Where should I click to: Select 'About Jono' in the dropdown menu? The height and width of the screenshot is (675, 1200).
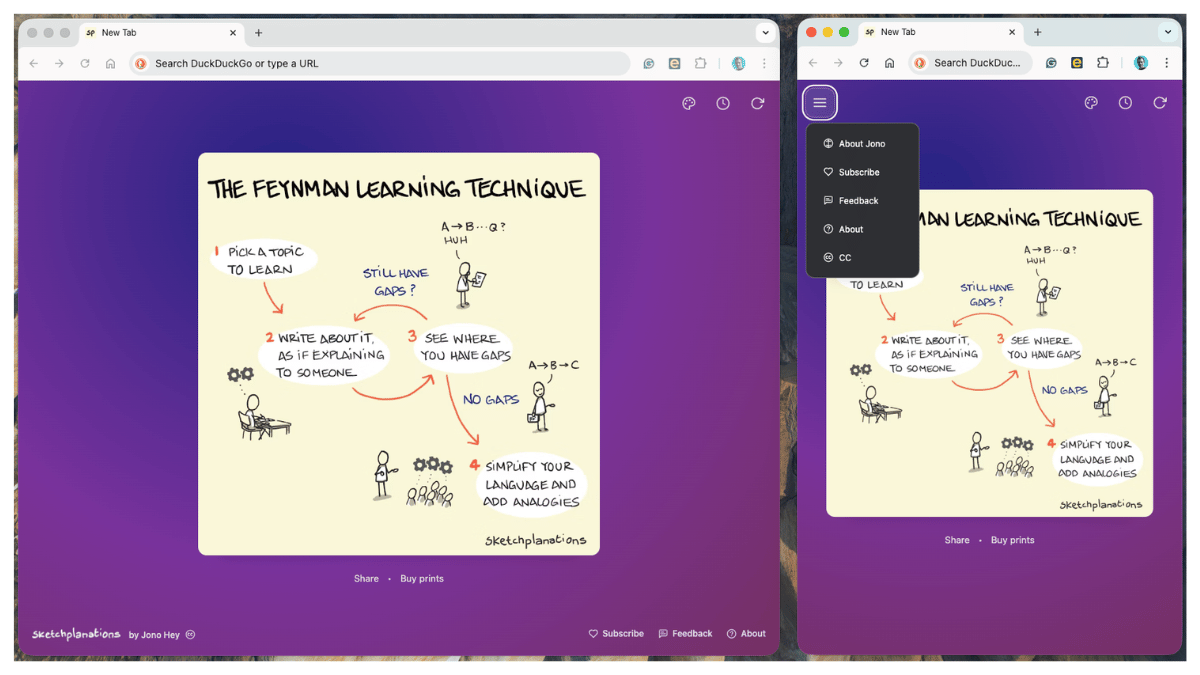862,144
